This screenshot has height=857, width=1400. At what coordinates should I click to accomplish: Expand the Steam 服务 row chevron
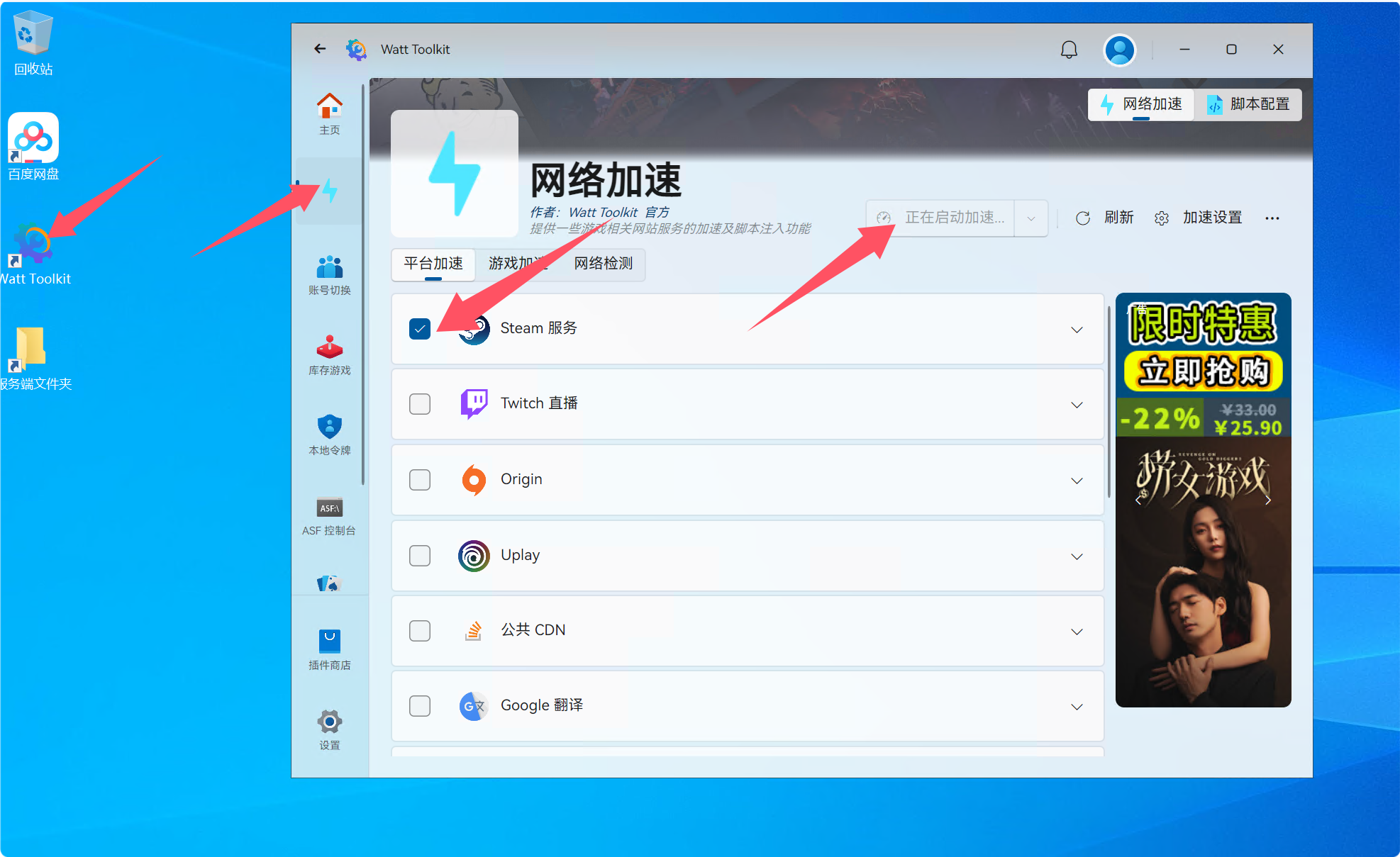(x=1077, y=330)
